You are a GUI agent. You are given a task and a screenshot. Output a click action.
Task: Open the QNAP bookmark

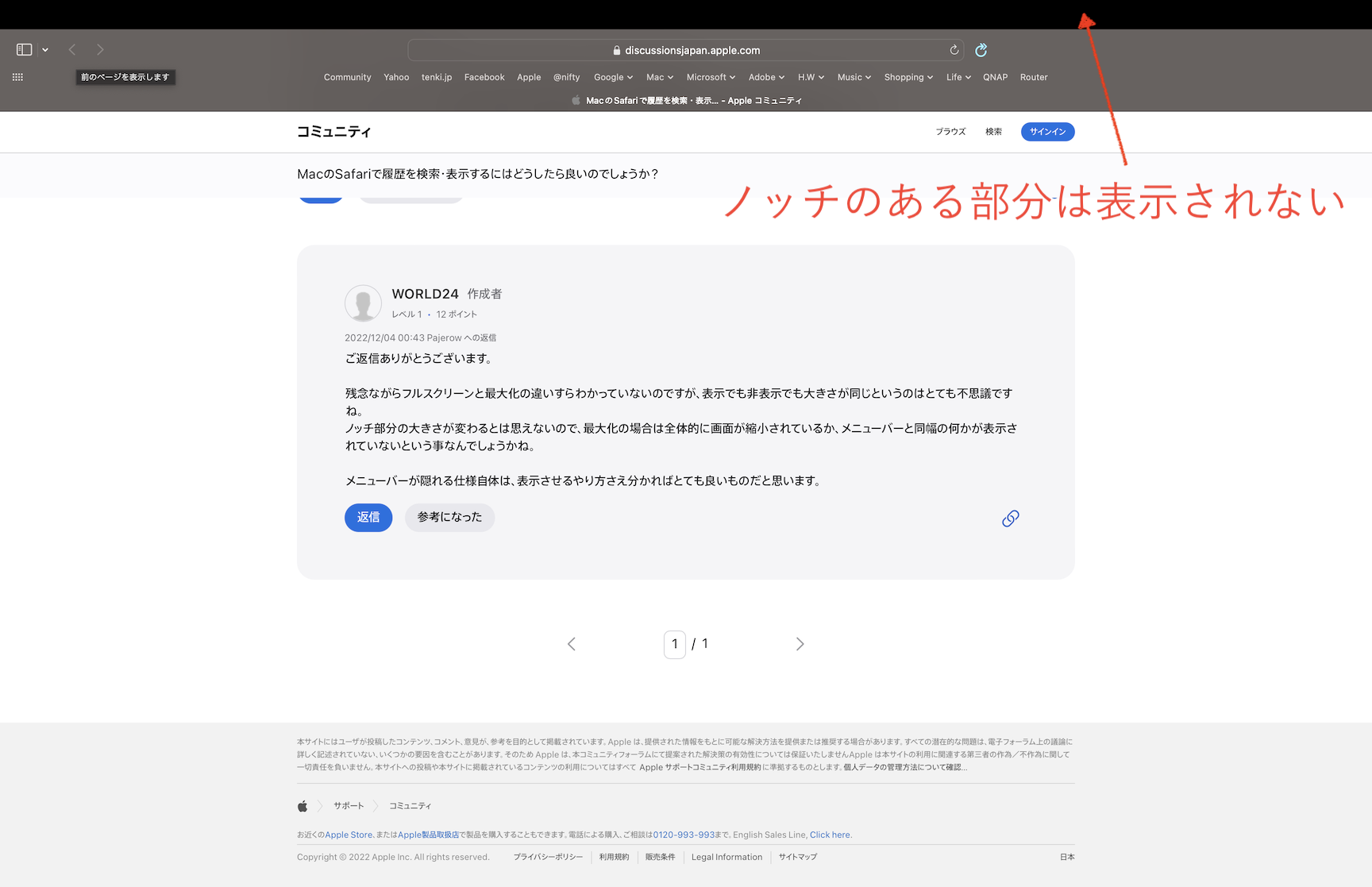point(995,77)
